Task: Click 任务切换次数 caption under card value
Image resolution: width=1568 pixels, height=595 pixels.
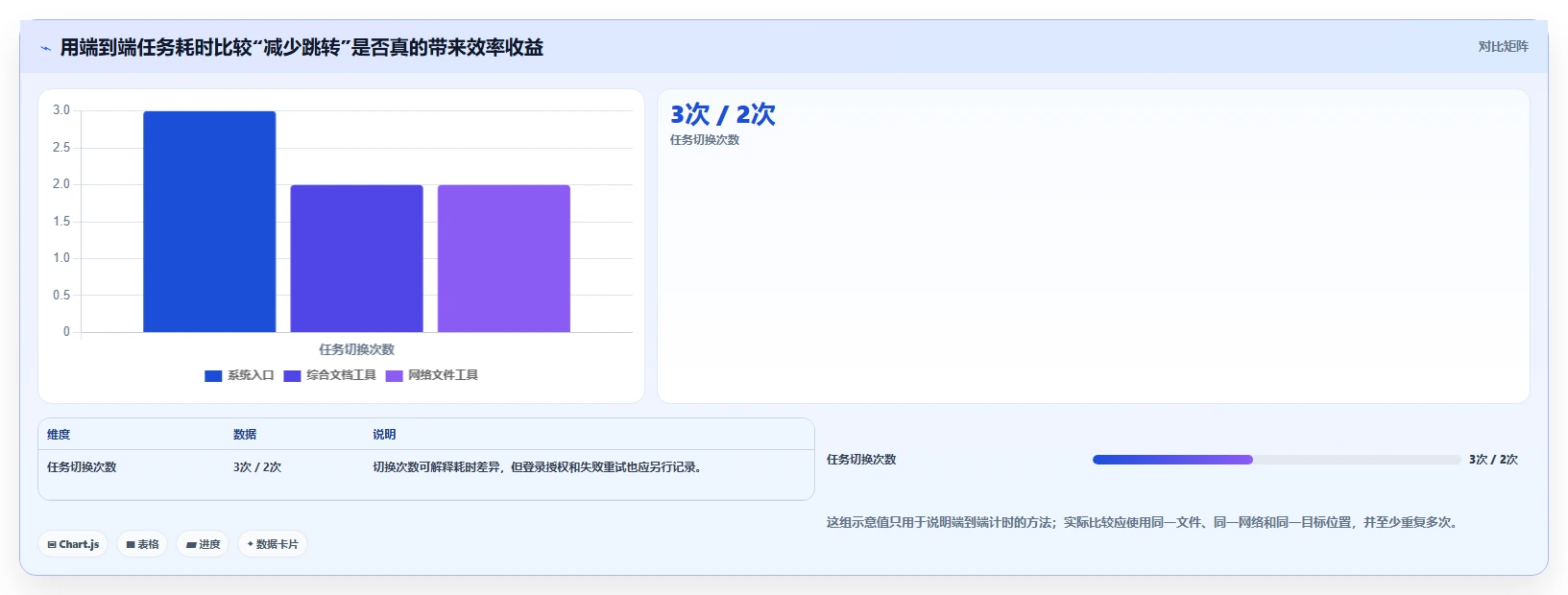Action: tap(705, 140)
